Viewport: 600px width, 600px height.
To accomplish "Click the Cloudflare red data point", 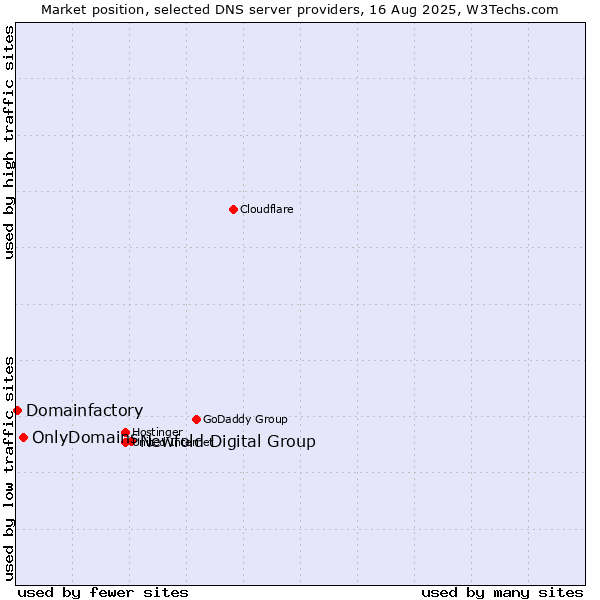I will click(x=233, y=209).
